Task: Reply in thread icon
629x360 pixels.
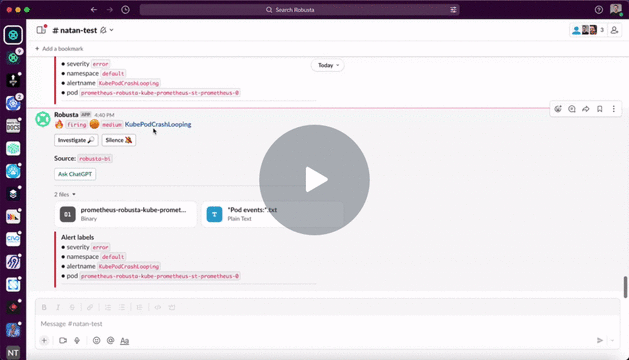Action: (572, 109)
